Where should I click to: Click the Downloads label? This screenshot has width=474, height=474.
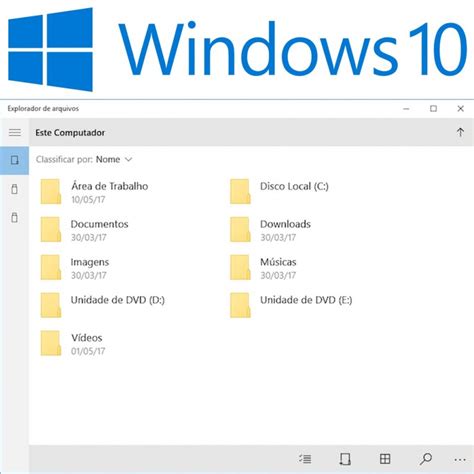(x=285, y=224)
